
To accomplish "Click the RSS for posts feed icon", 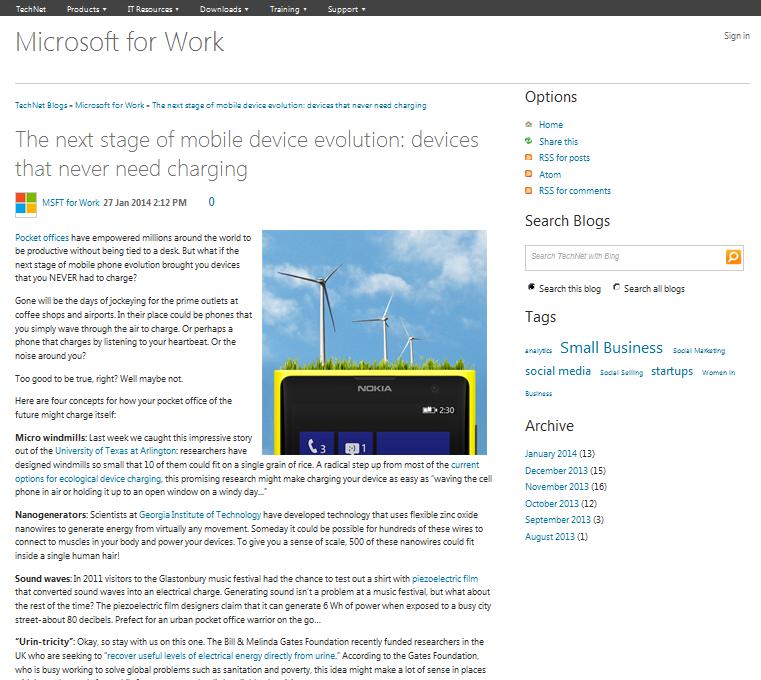I will click(529, 158).
